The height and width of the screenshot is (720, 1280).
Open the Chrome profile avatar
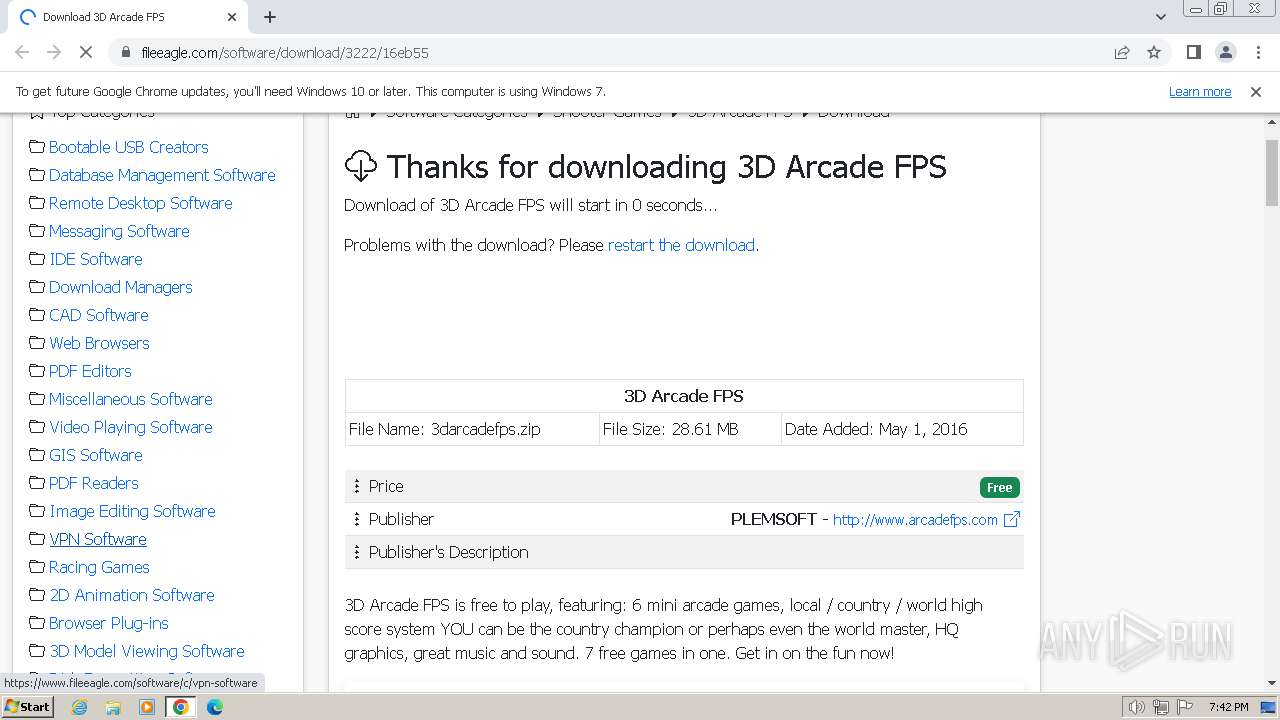(x=1225, y=52)
